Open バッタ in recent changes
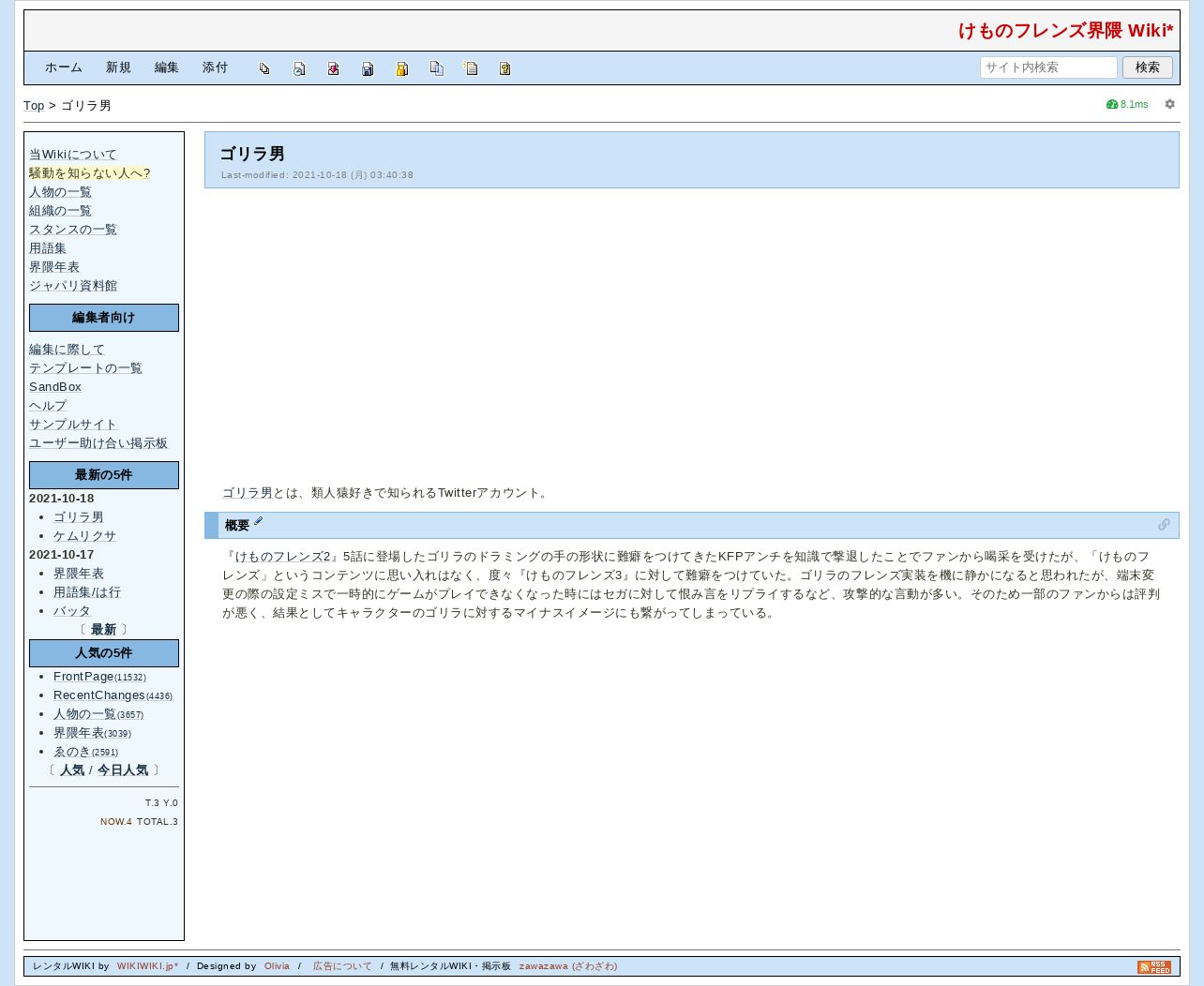Image resolution: width=1204 pixels, height=986 pixels. [x=72, y=611]
